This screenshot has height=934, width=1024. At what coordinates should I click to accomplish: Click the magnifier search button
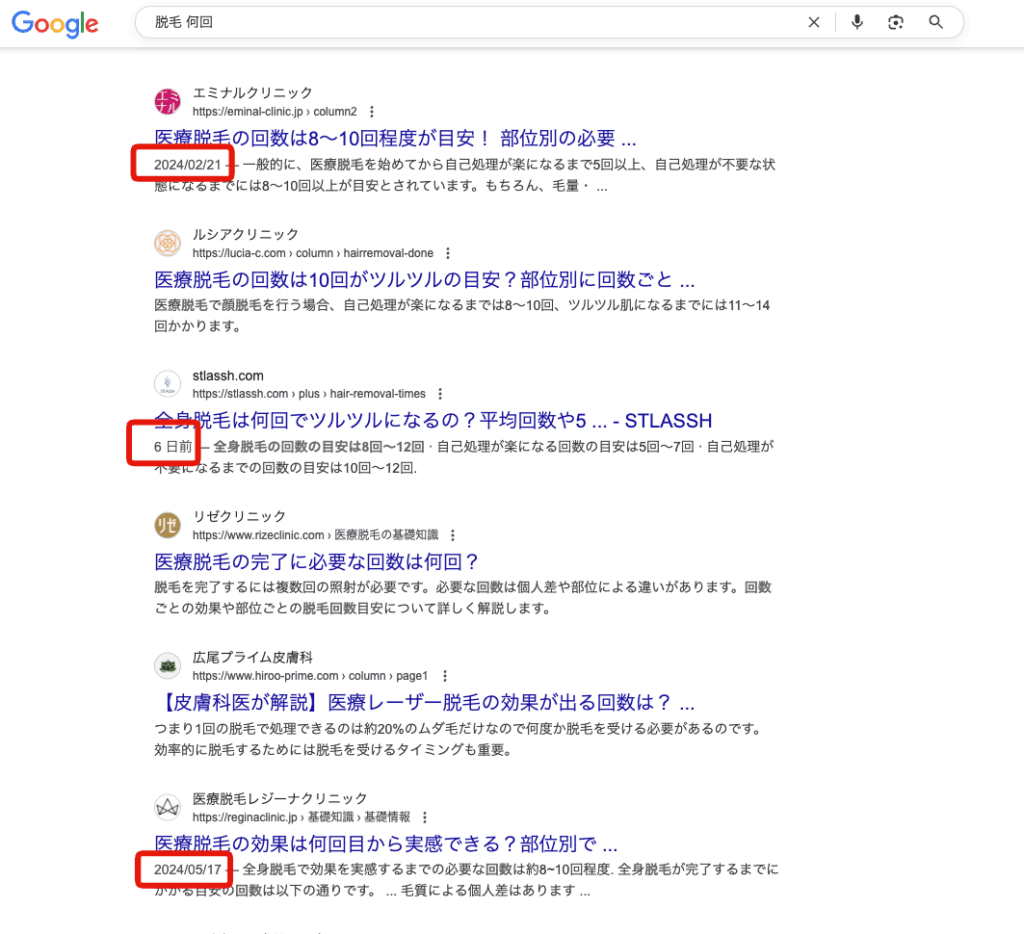click(x=936, y=23)
